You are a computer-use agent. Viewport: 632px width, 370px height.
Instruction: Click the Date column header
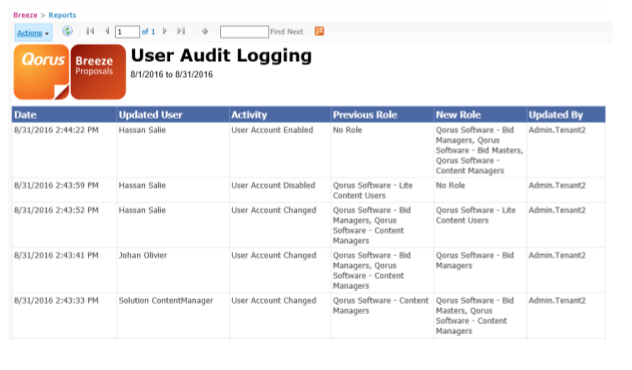click(64, 114)
